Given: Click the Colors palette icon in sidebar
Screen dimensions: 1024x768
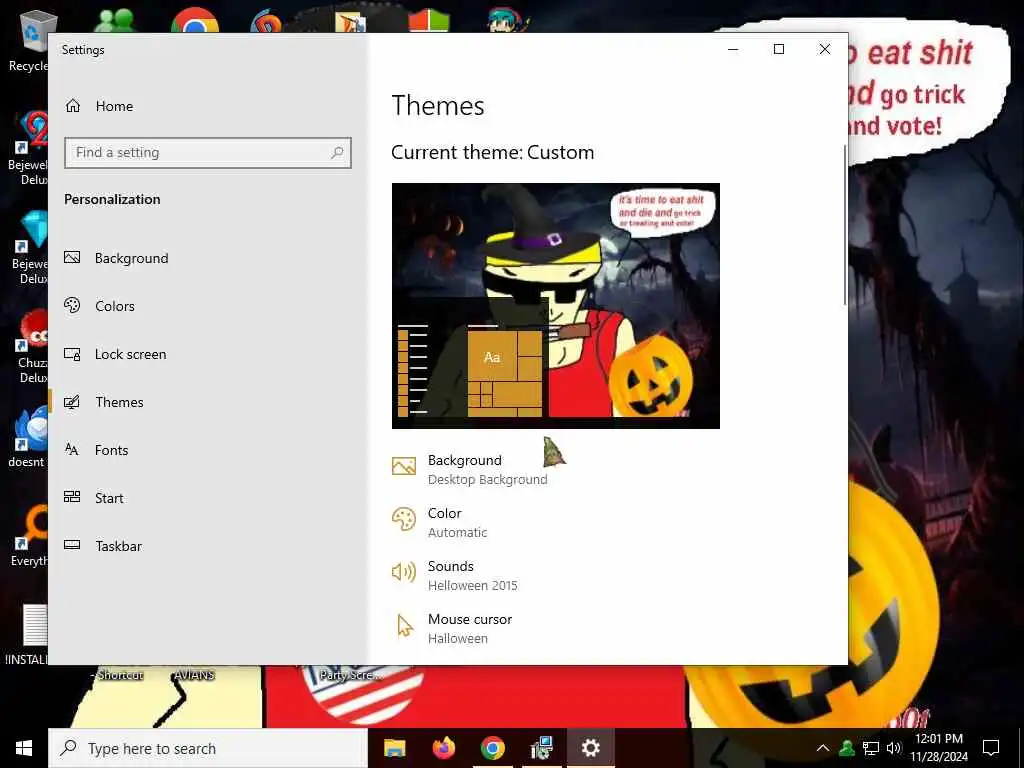Looking at the screenshot, I should click(72, 305).
